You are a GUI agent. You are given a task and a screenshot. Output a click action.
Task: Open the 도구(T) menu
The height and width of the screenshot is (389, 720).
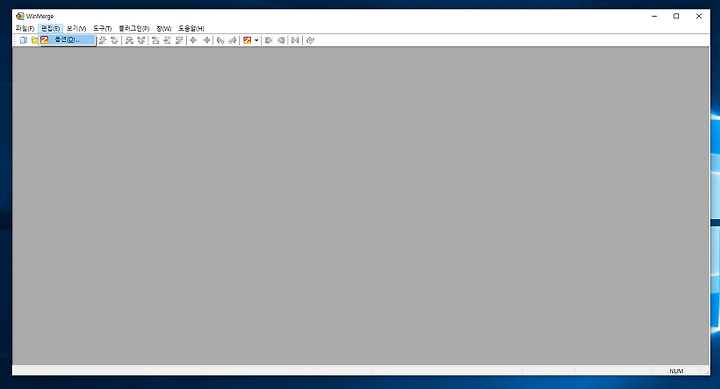tap(102, 28)
